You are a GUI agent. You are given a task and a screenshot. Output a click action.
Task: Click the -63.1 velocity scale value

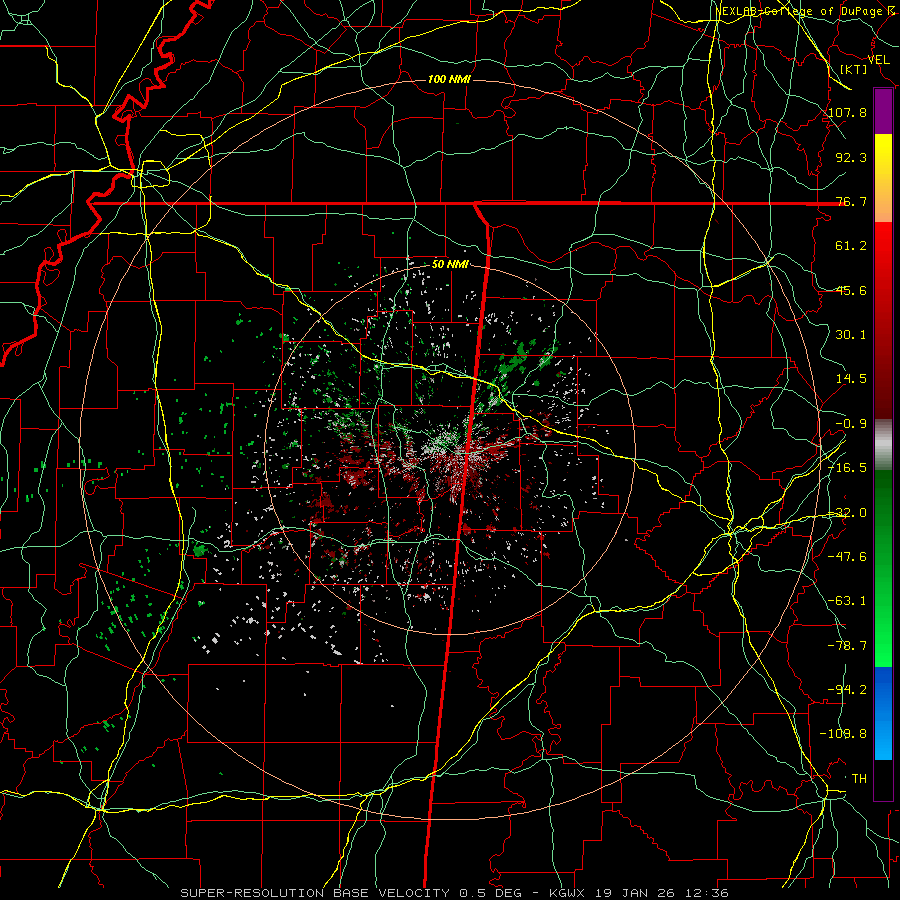(847, 600)
